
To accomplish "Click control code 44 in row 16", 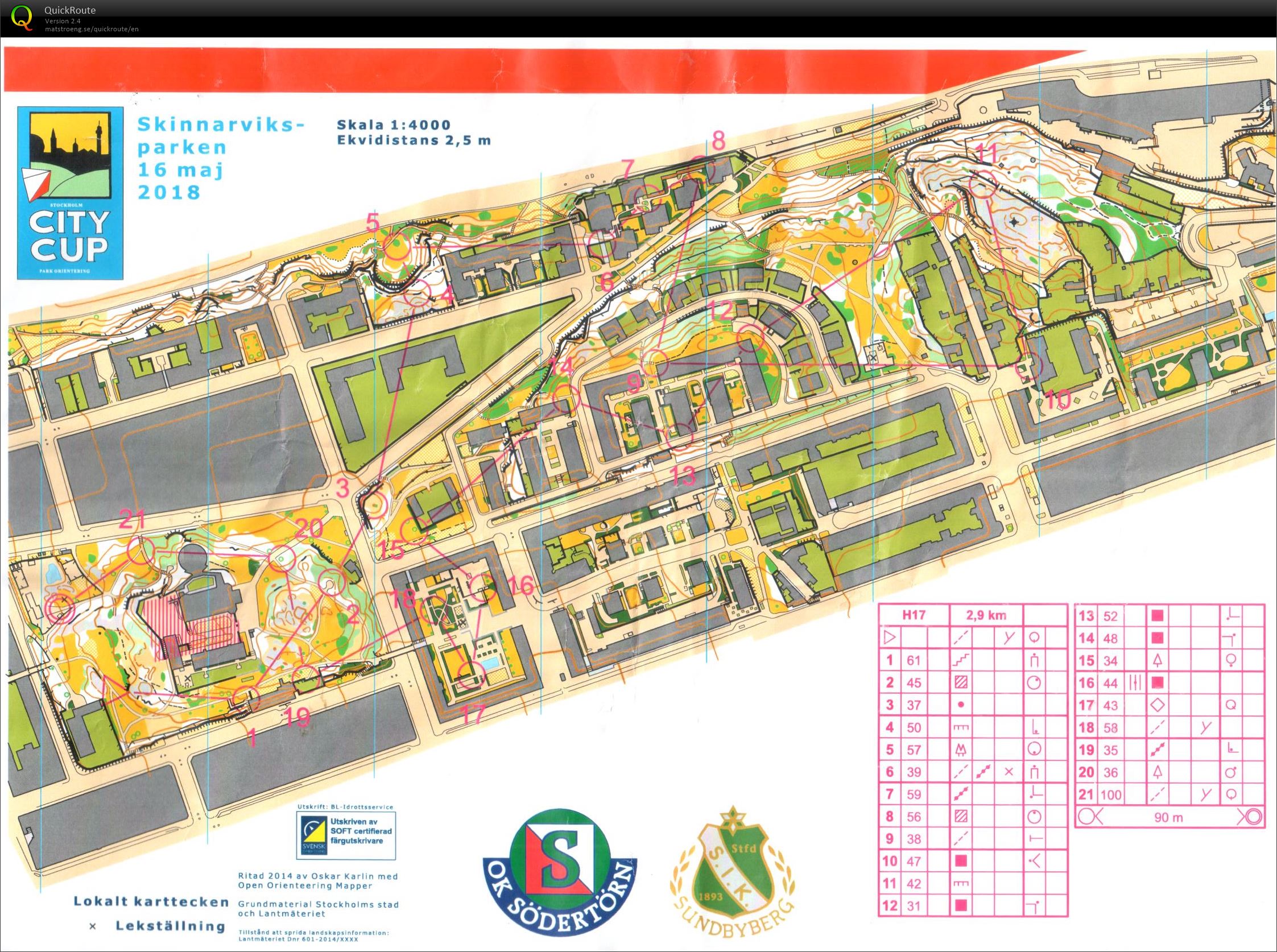I will [x=1110, y=684].
